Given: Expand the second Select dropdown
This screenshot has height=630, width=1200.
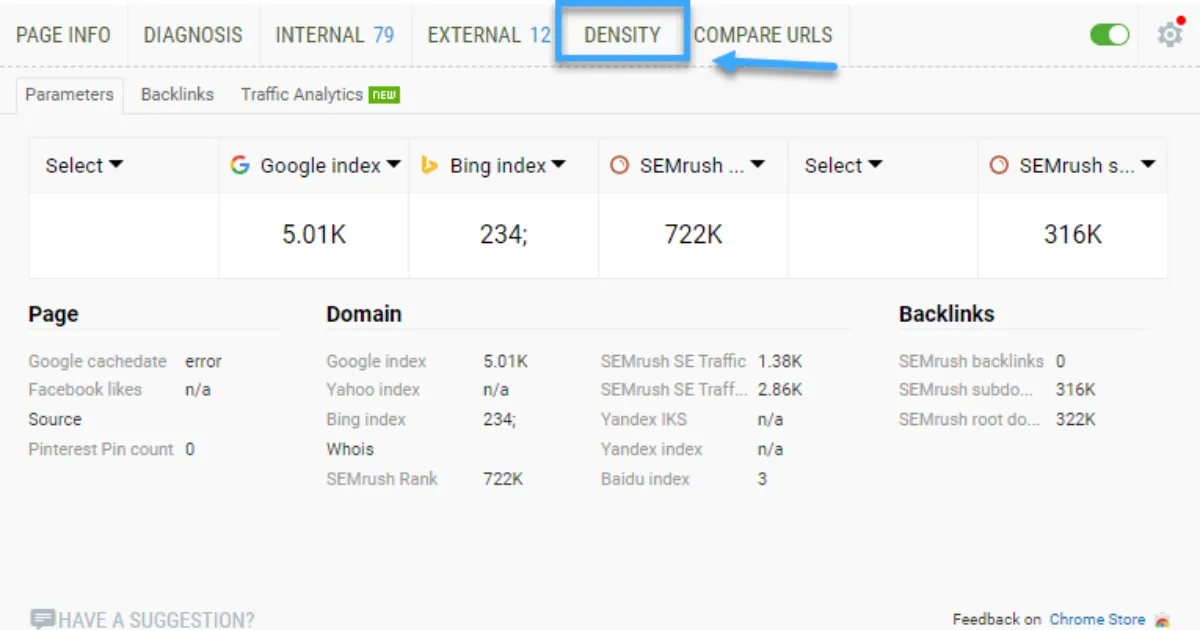Looking at the screenshot, I should (x=843, y=165).
